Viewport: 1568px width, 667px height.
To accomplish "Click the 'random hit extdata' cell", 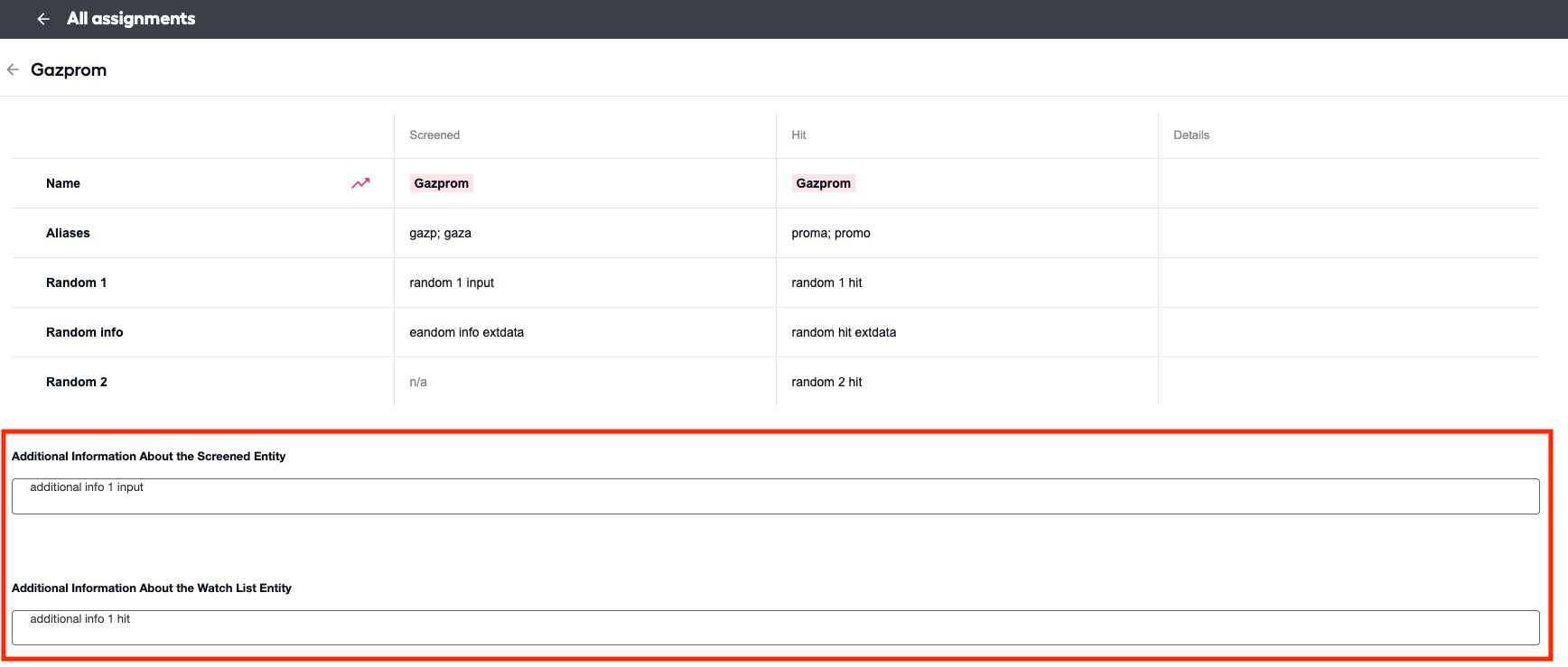I will pos(844,332).
